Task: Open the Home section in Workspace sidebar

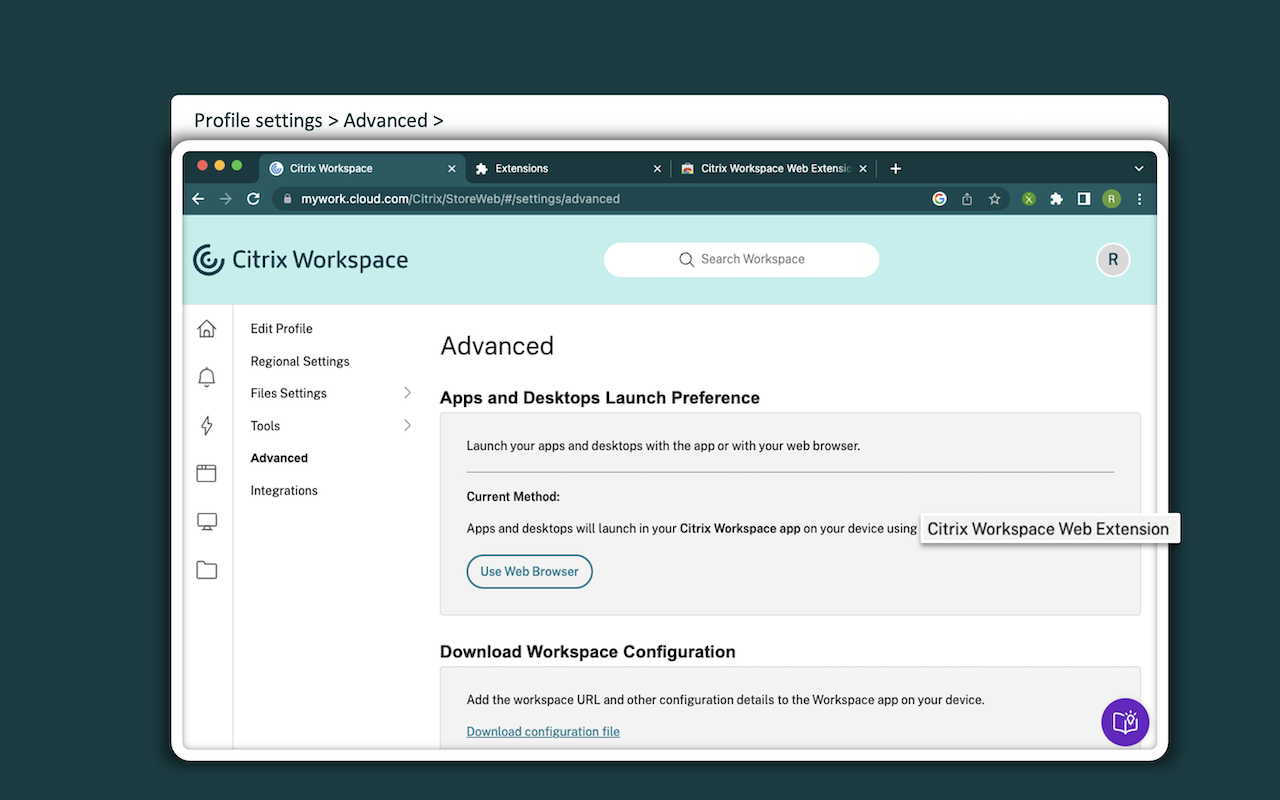Action: pyautogui.click(x=206, y=328)
